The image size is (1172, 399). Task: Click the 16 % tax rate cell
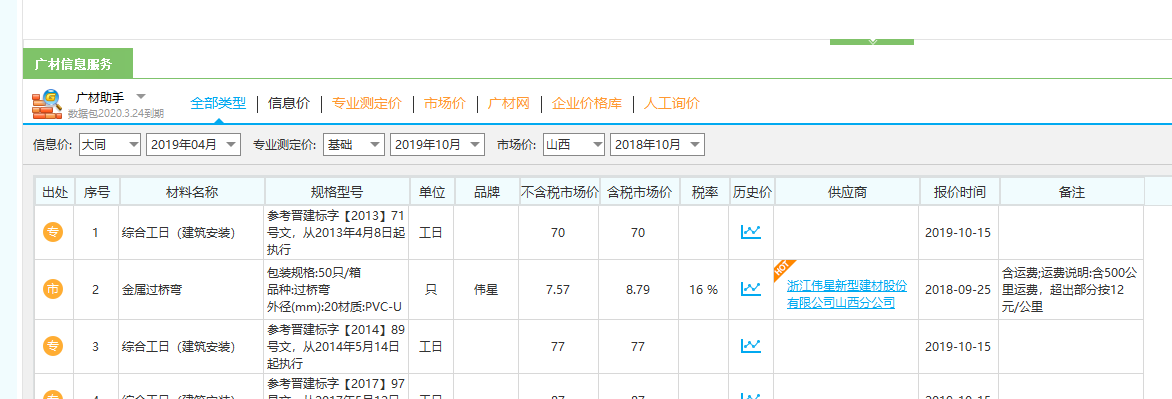click(x=704, y=289)
